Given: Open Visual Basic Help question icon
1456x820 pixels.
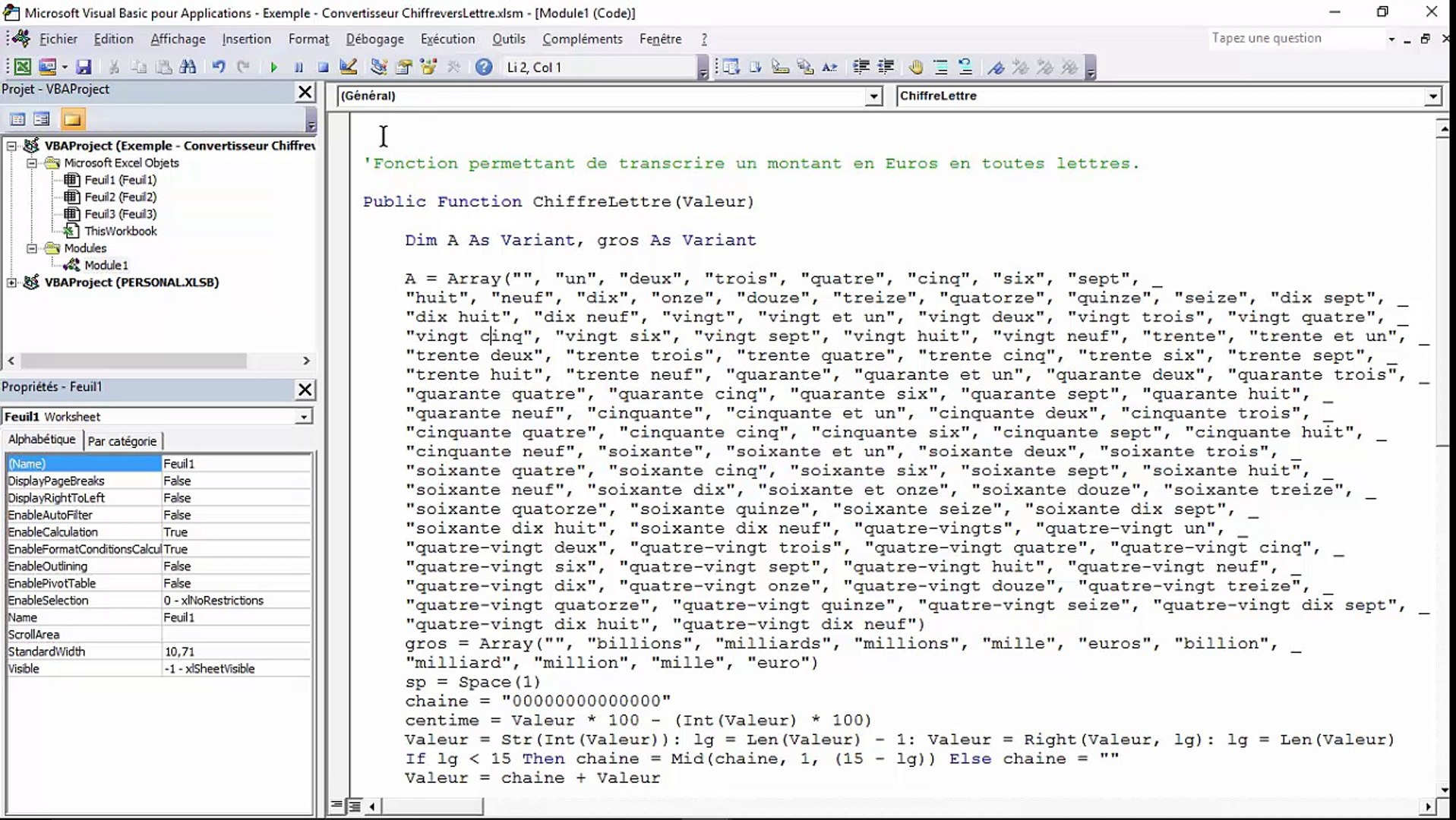Looking at the screenshot, I should pyautogui.click(x=484, y=67).
